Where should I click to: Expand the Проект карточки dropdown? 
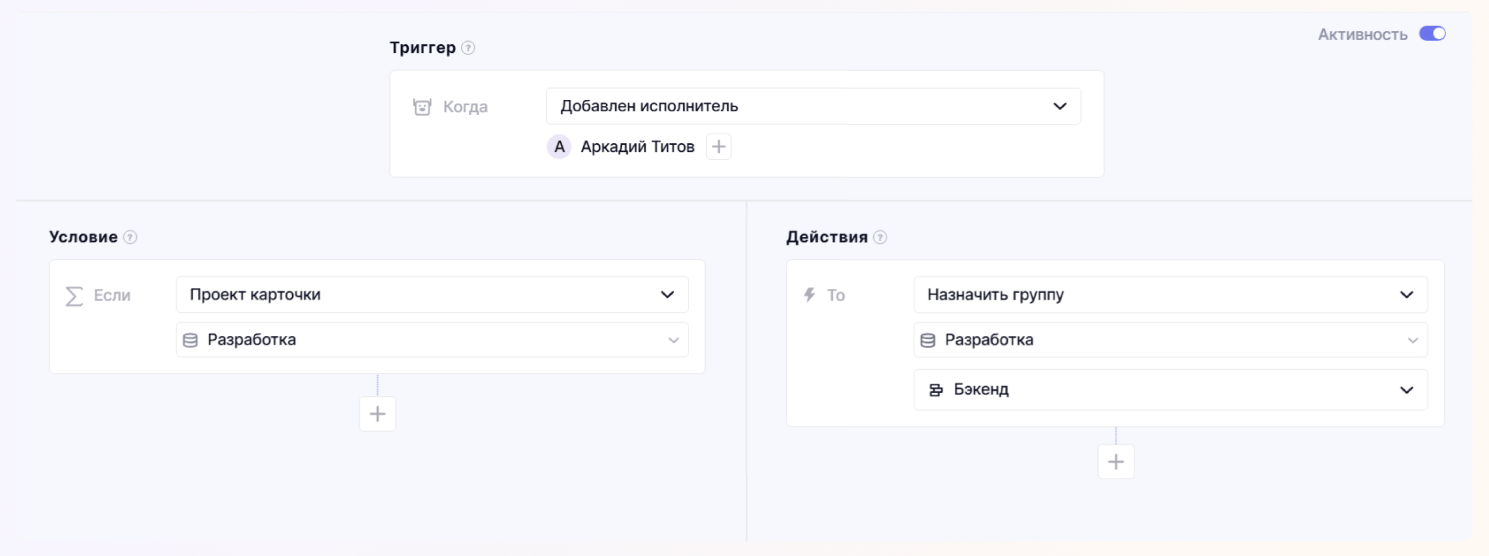pyautogui.click(x=432, y=295)
